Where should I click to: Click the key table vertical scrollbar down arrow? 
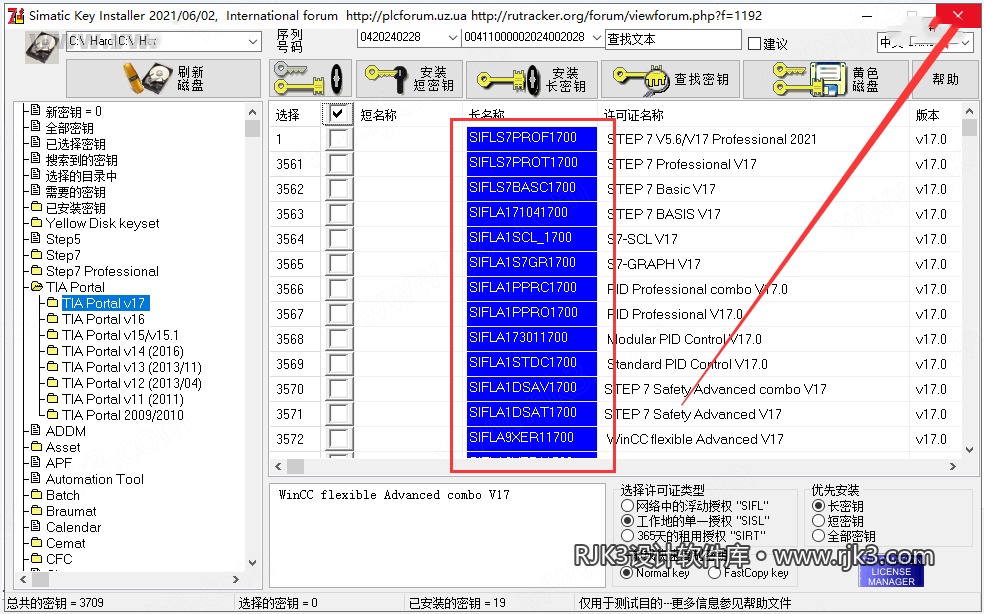[970, 450]
